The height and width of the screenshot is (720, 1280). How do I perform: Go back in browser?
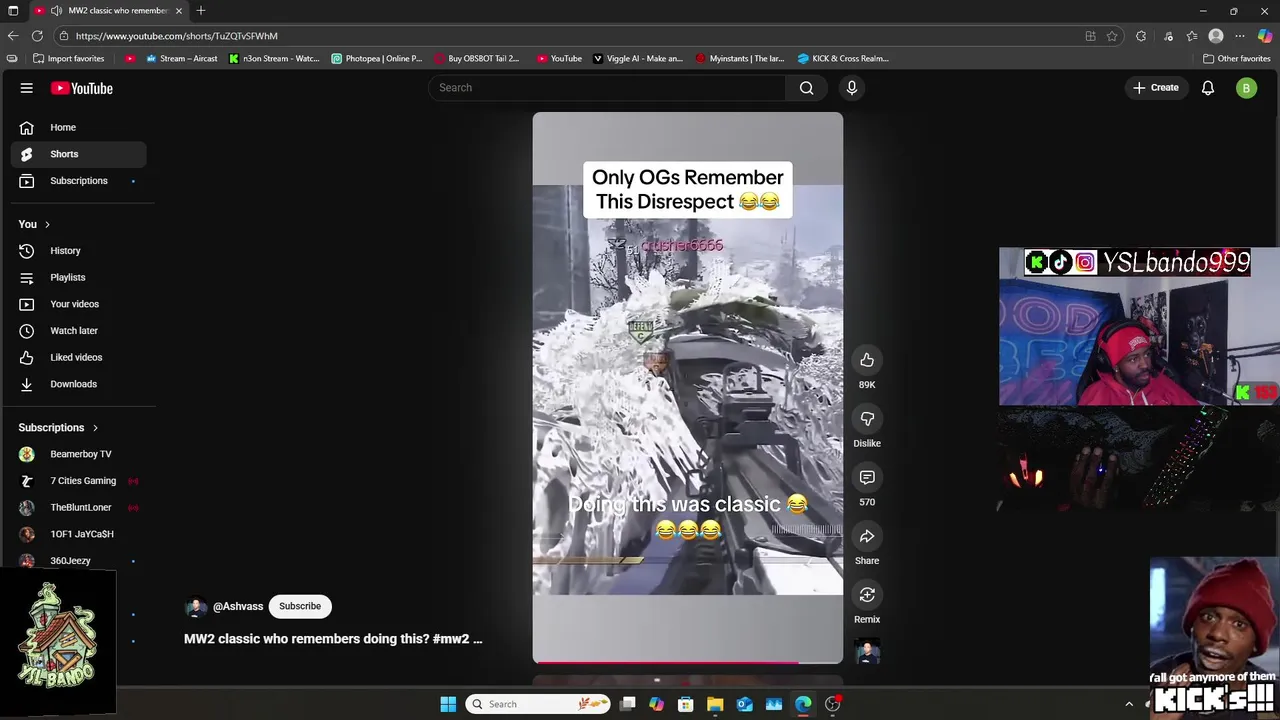click(13, 36)
